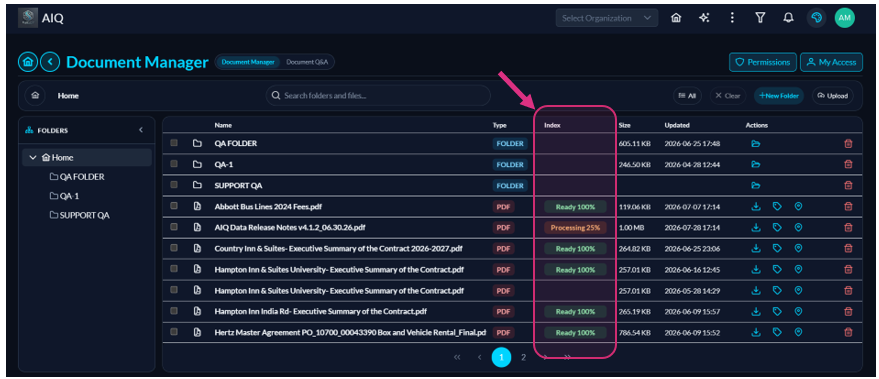
Task: Click Ready 100% badge for Hertz Master Agreement
Action: [575, 332]
